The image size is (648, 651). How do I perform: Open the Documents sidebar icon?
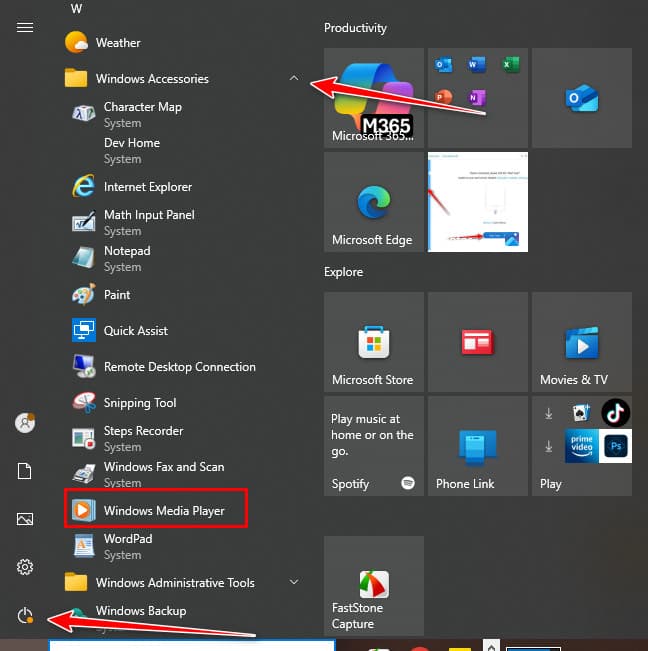[x=25, y=471]
